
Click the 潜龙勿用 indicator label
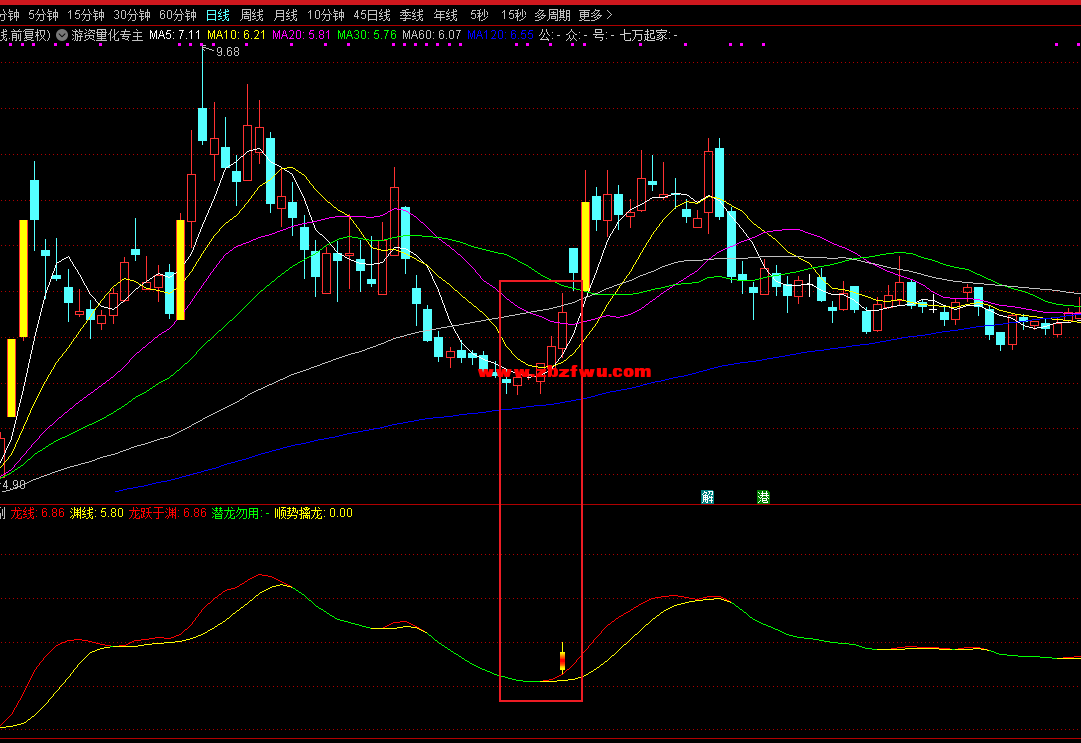coord(240,513)
